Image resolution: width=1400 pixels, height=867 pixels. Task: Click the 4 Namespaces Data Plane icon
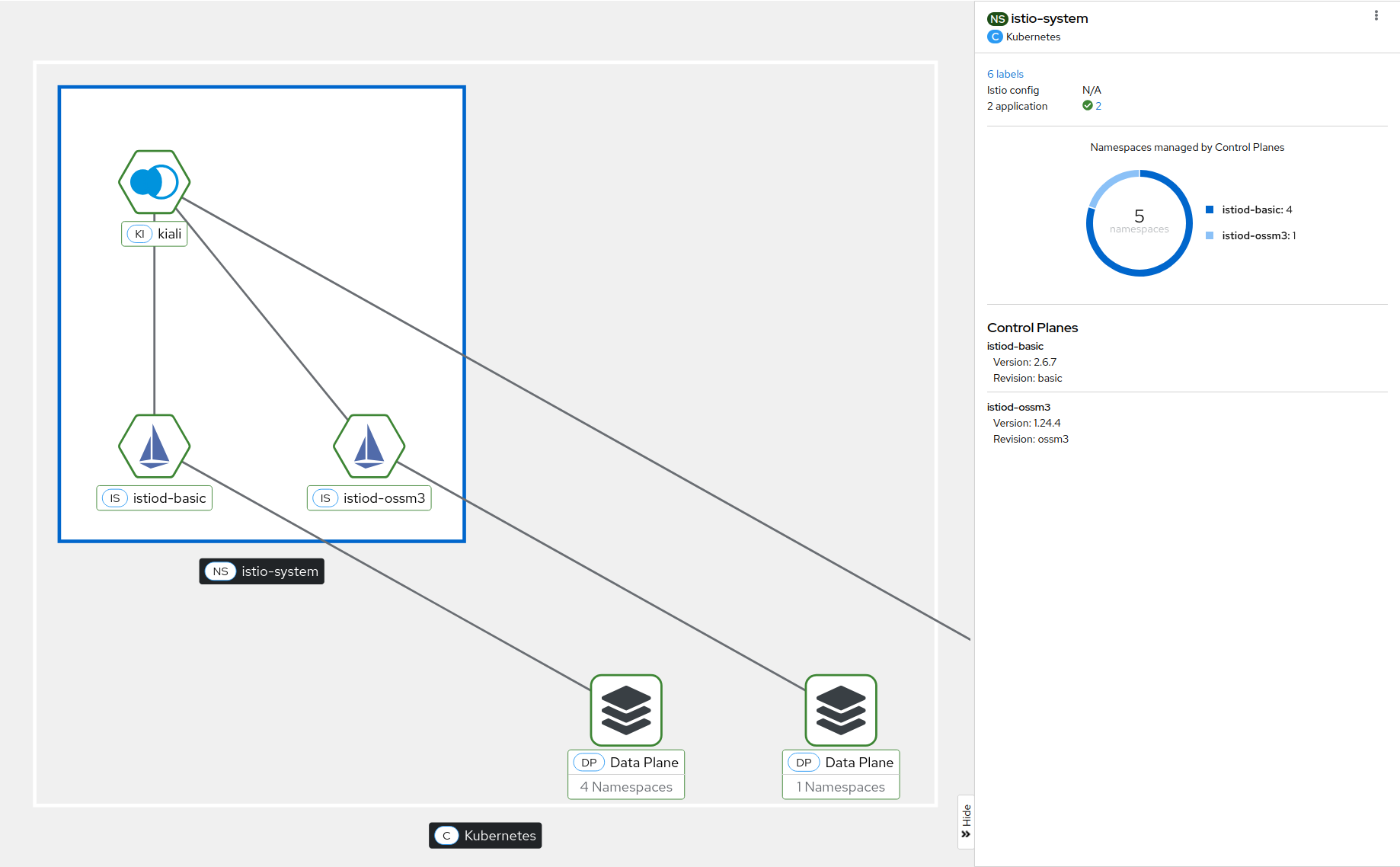(x=626, y=710)
